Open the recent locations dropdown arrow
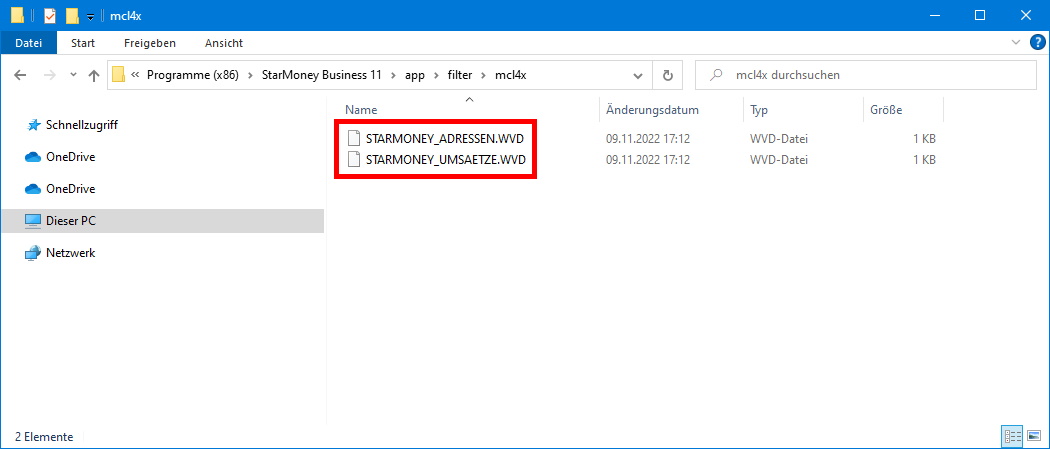 [73, 76]
